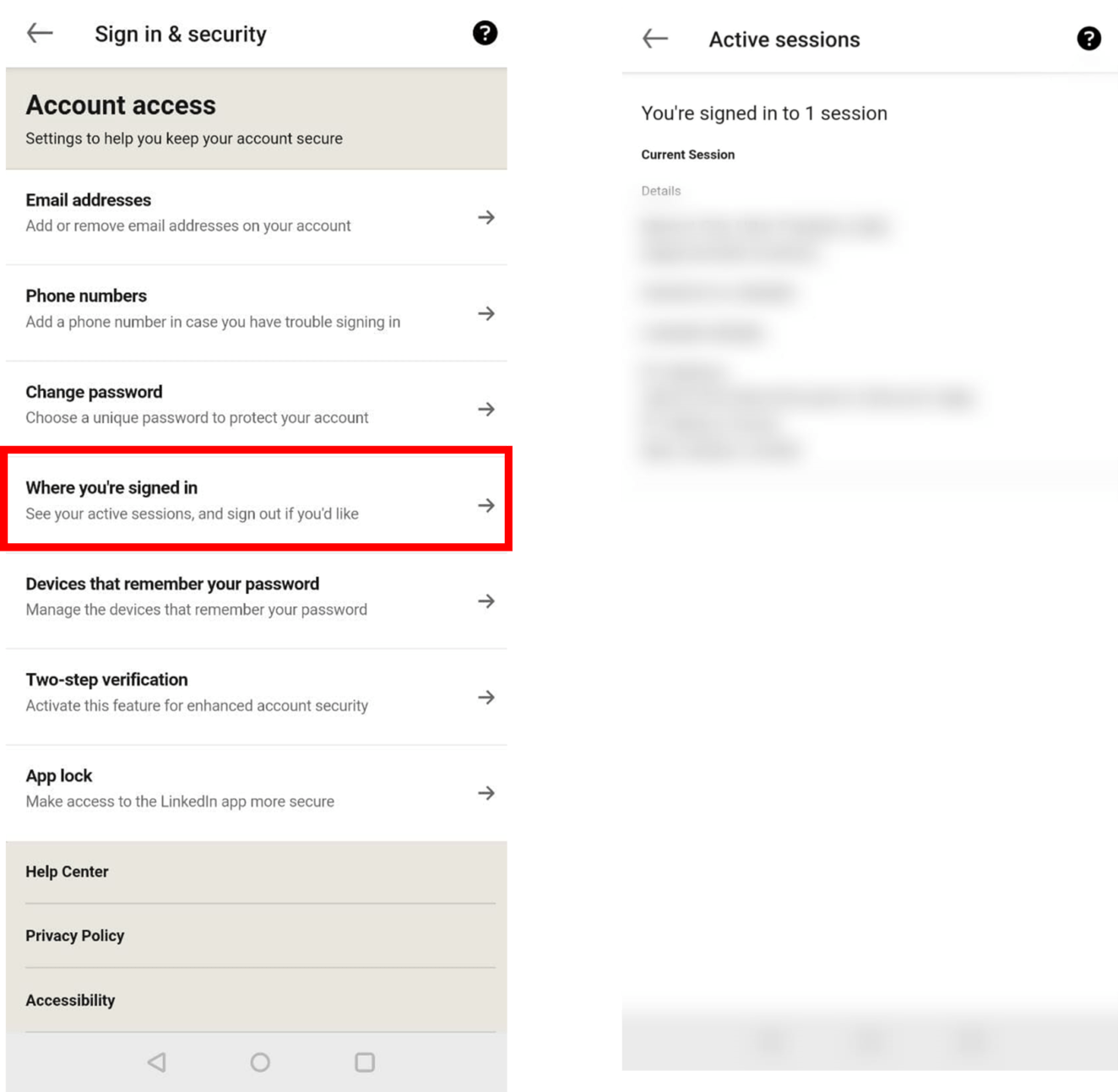Open help on Sign in & security screen

pyautogui.click(x=485, y=33)
